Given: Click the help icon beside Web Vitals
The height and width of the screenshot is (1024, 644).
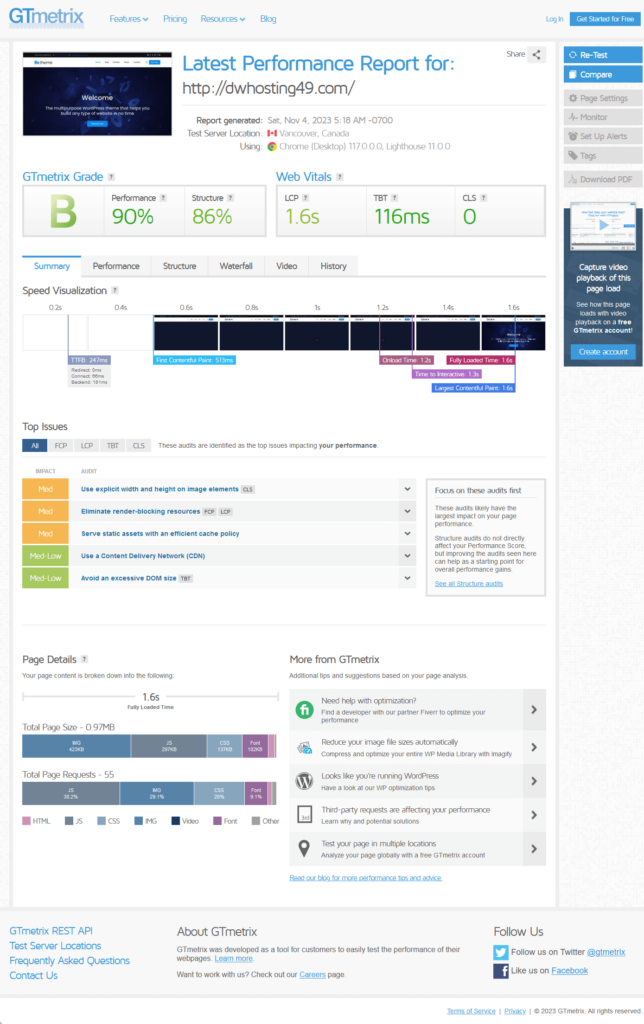Looking at the screenshot, I should (x=340, y=177).
